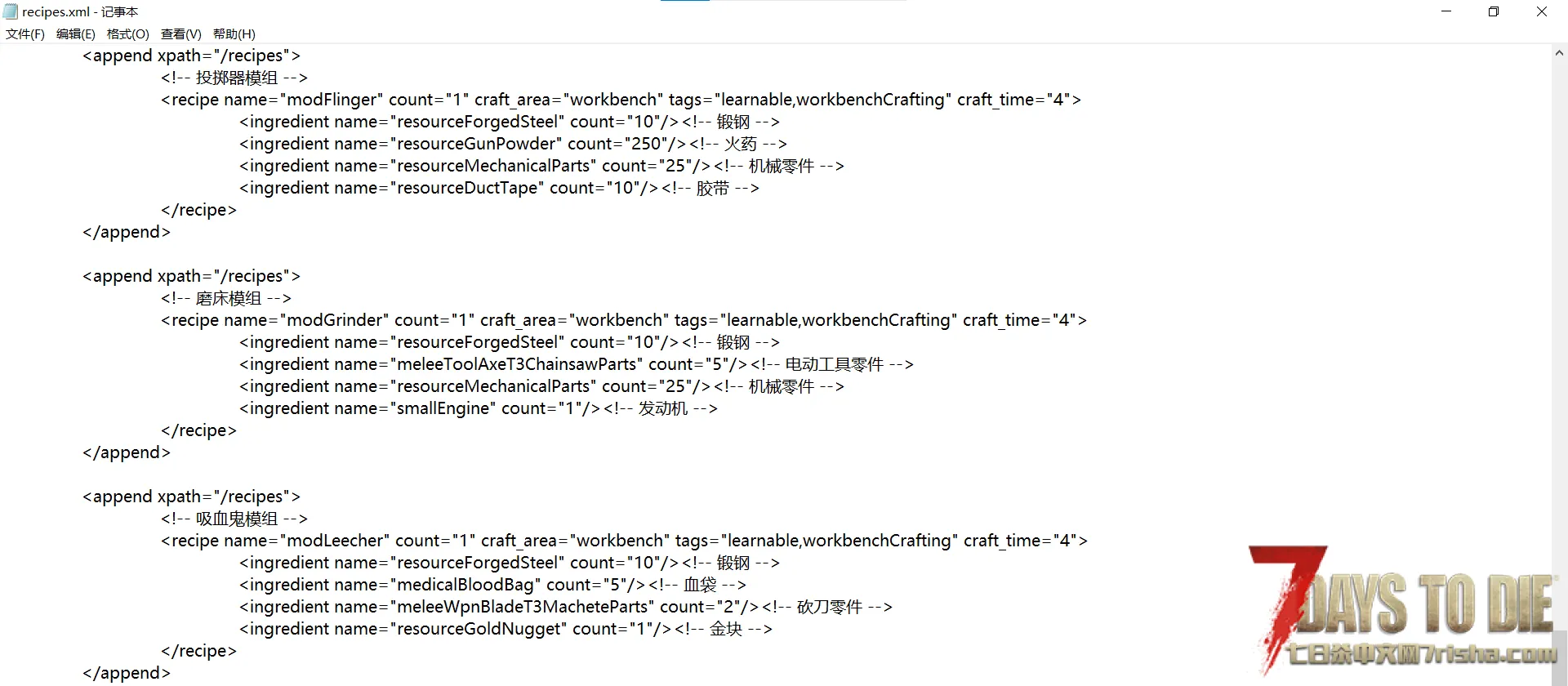The height and width of the screenshot is (686, 1568).
Task: Place cursor in modLeecher recipe line
Action: tap(624, 541)
